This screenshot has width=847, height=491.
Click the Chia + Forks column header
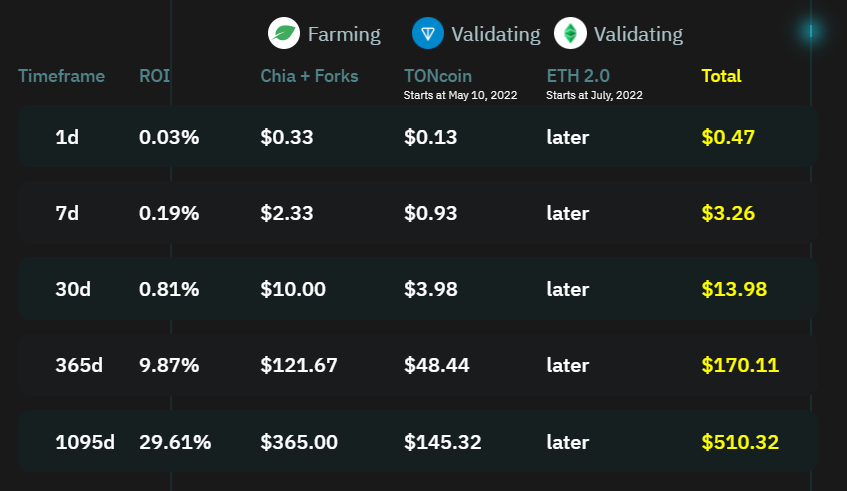(309, 76)
